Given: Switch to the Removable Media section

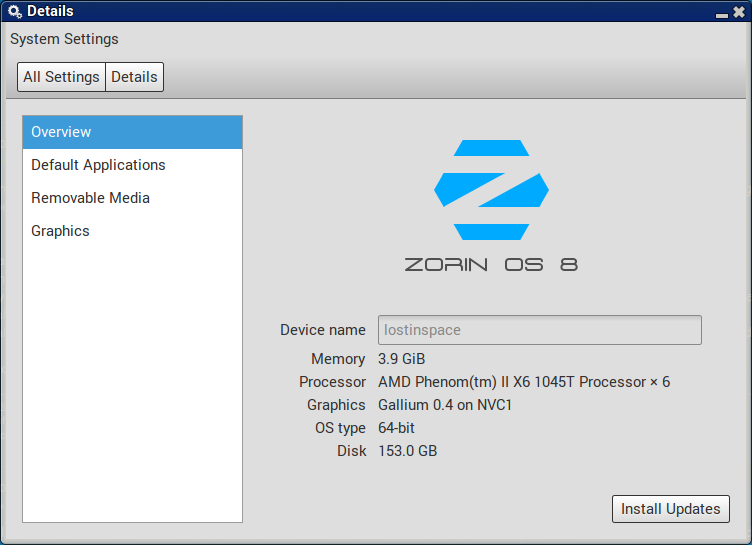Looking at the screenshot, I should tap(90, 198).
